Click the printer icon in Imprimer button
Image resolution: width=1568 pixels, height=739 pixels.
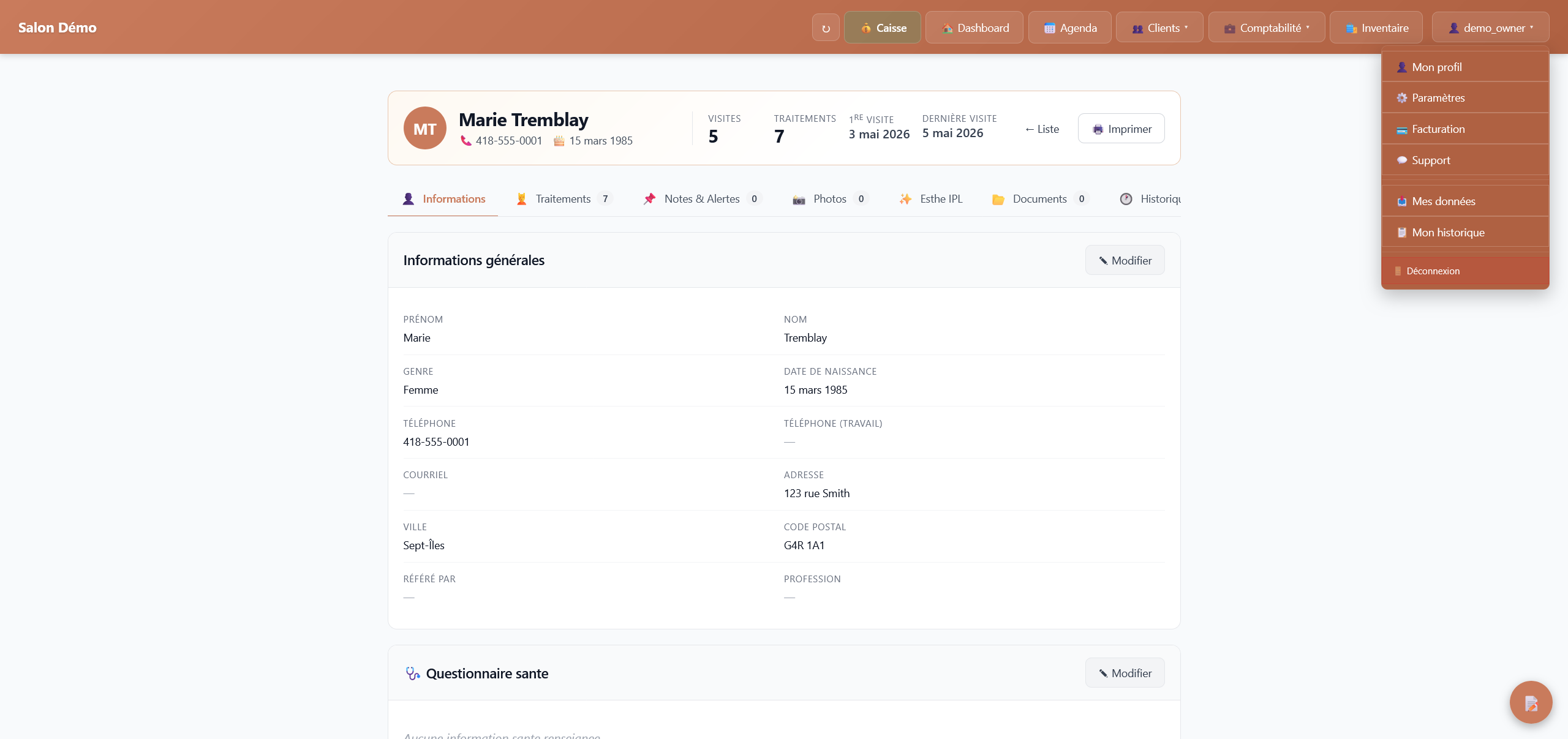point(1098,129)
